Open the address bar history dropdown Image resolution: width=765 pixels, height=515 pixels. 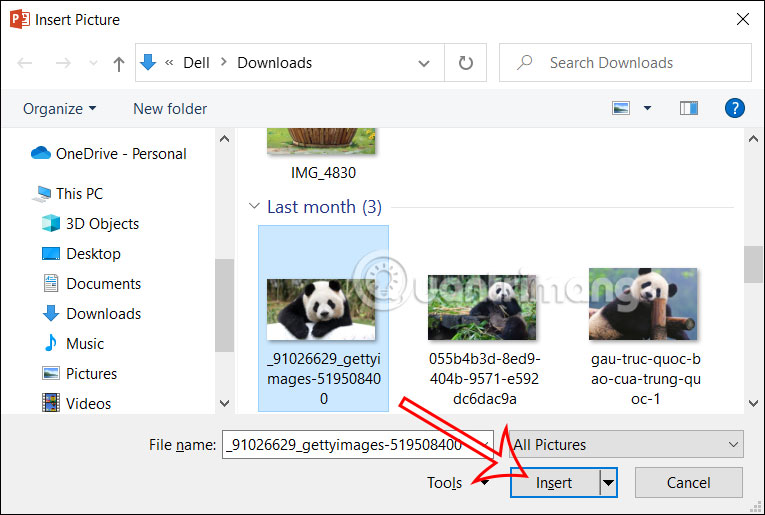[x=424, y=63]
